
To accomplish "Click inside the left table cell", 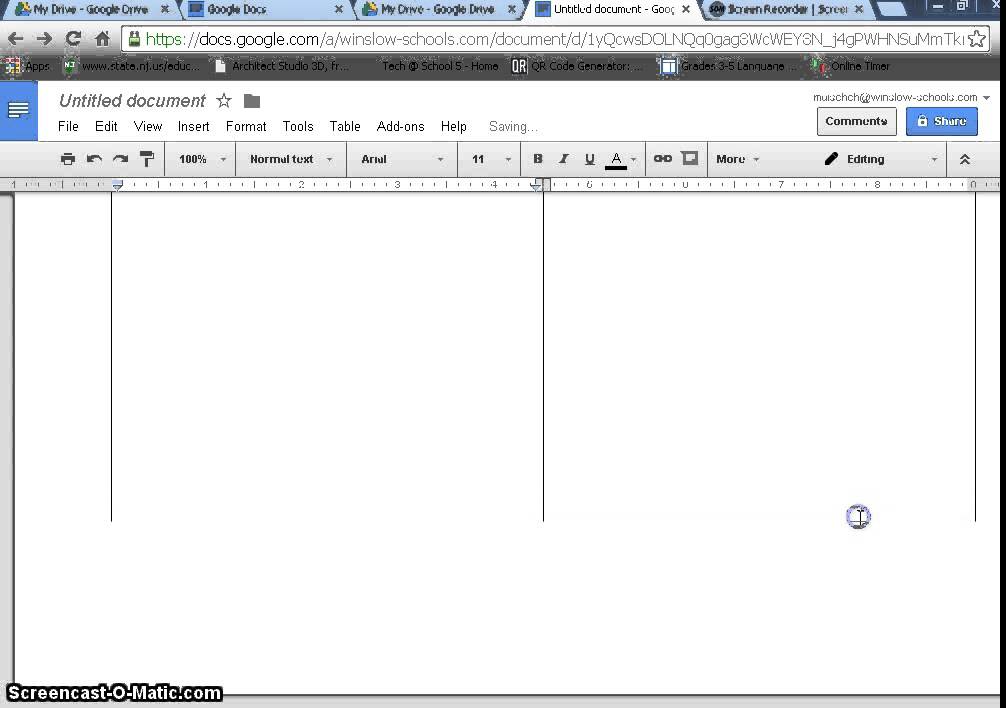I will tap(327, 356).
